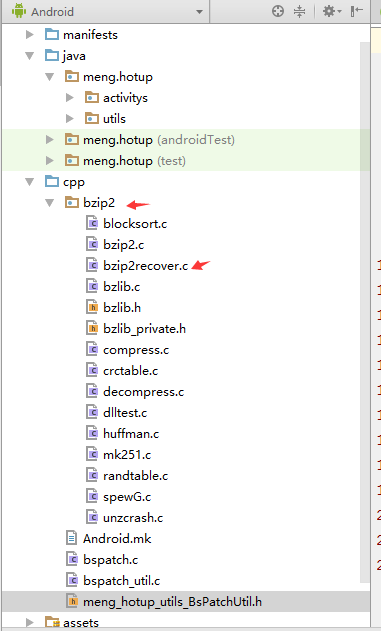Select file decompress.c
381x631 pixels.
[143, 392]
